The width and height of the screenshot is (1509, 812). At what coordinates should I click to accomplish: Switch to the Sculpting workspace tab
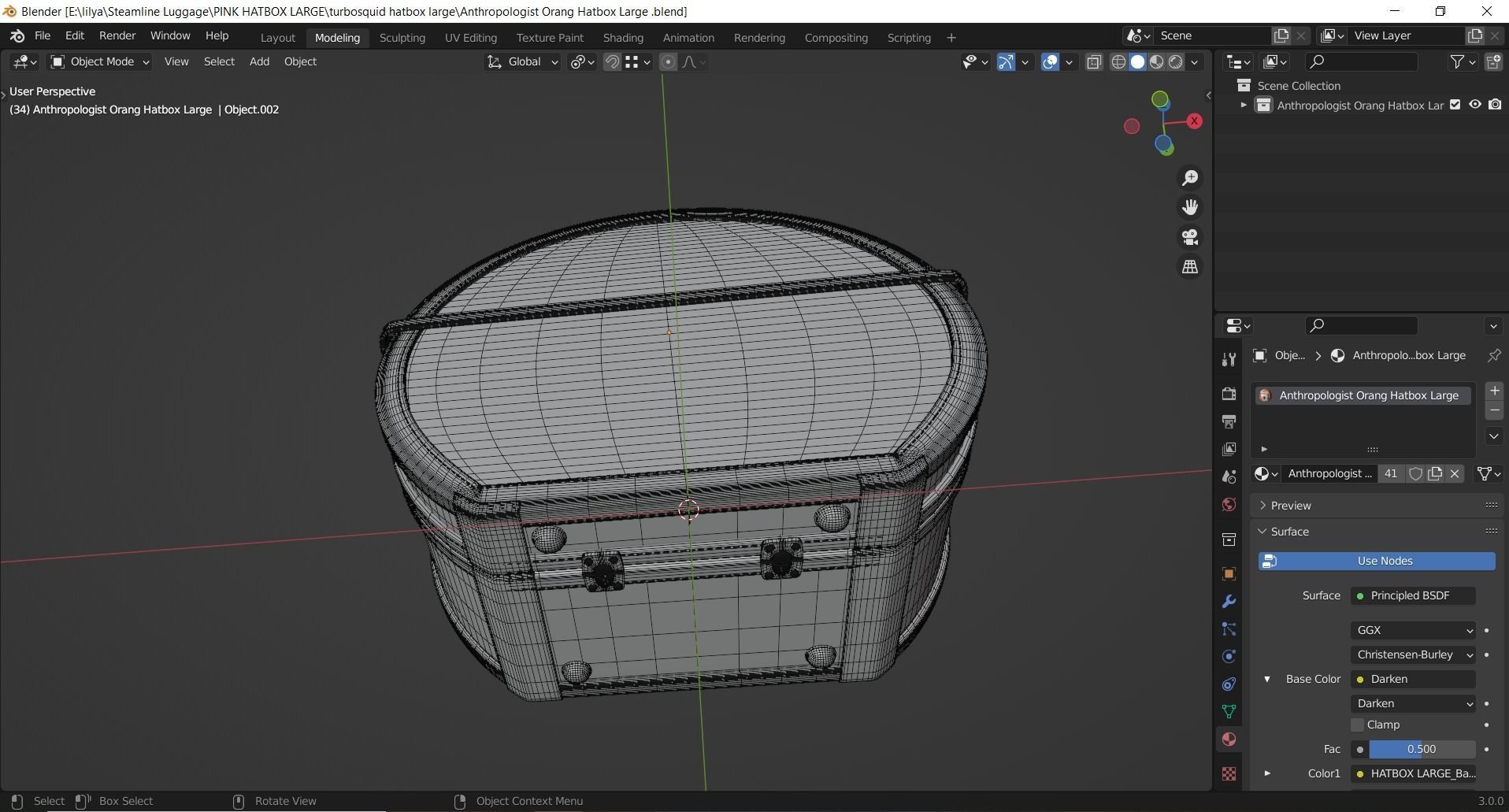click(402, 38)
